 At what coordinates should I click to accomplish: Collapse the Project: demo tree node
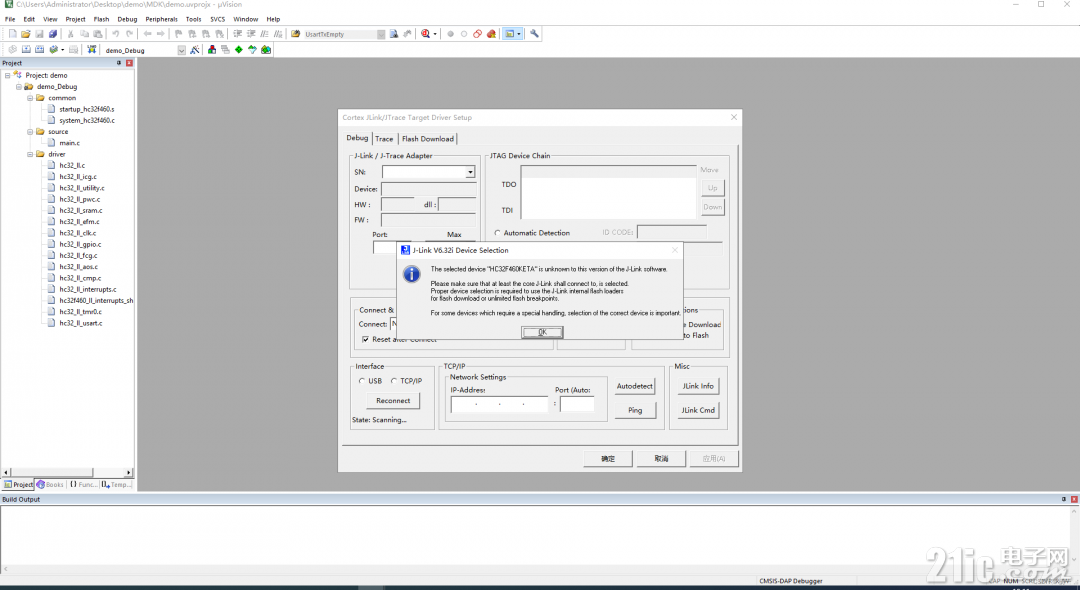click(8, 75)
